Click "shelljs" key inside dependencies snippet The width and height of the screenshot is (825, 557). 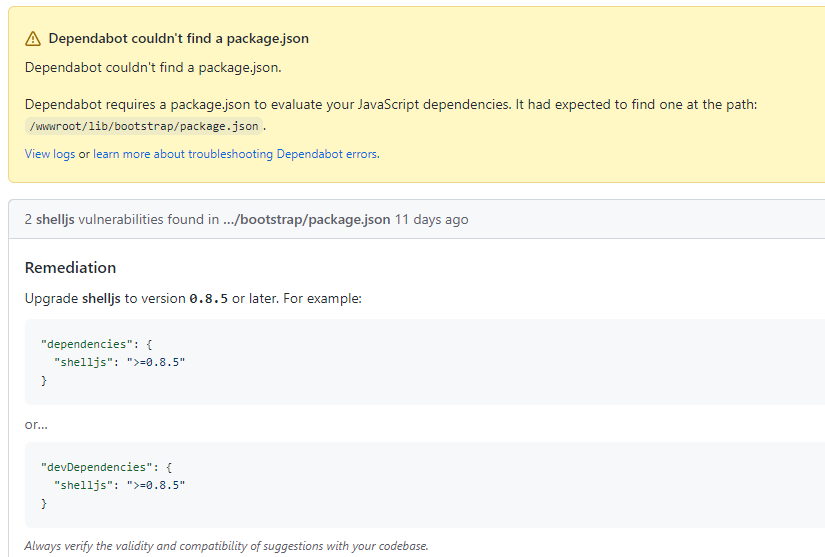[83, 362]
